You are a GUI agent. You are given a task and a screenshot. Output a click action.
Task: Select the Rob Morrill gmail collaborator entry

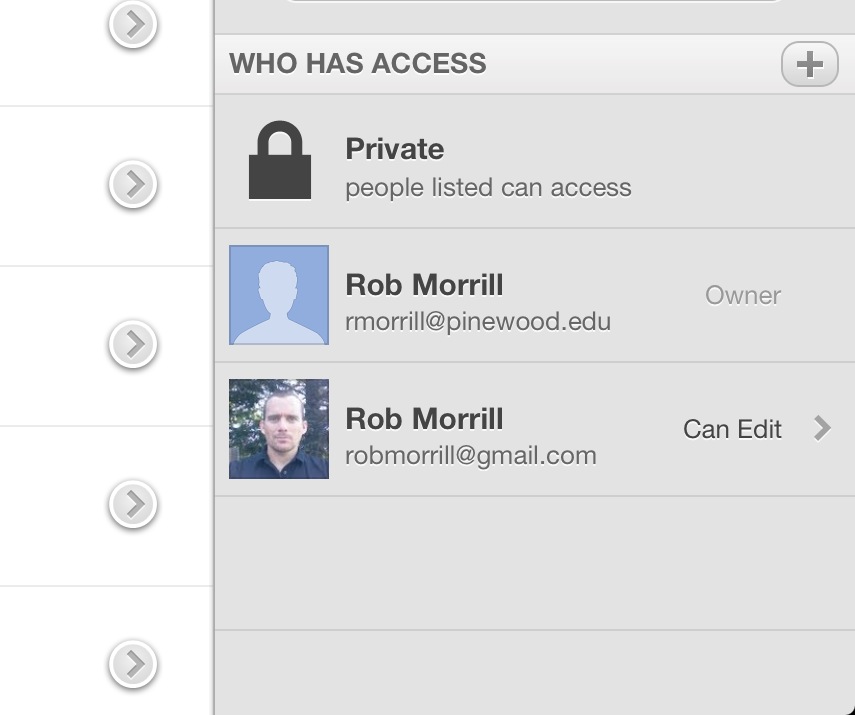535,429
